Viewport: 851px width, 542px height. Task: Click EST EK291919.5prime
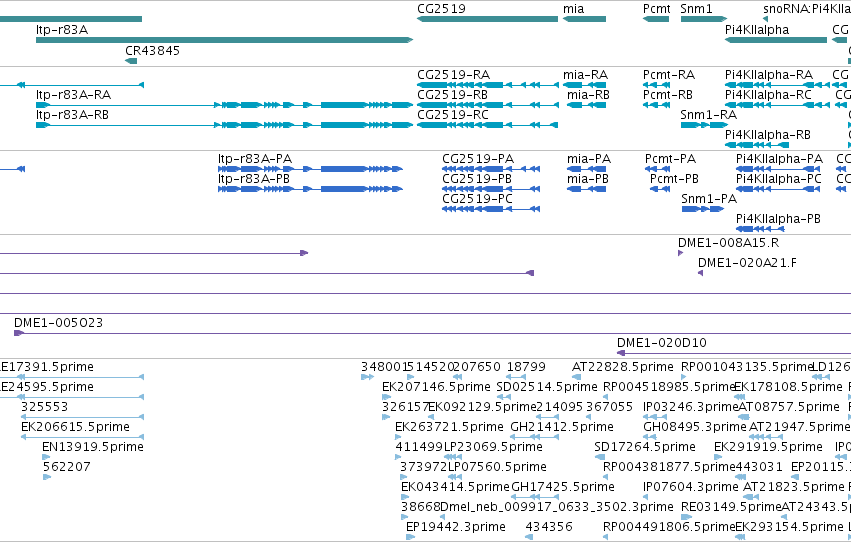tap(718, 457)
